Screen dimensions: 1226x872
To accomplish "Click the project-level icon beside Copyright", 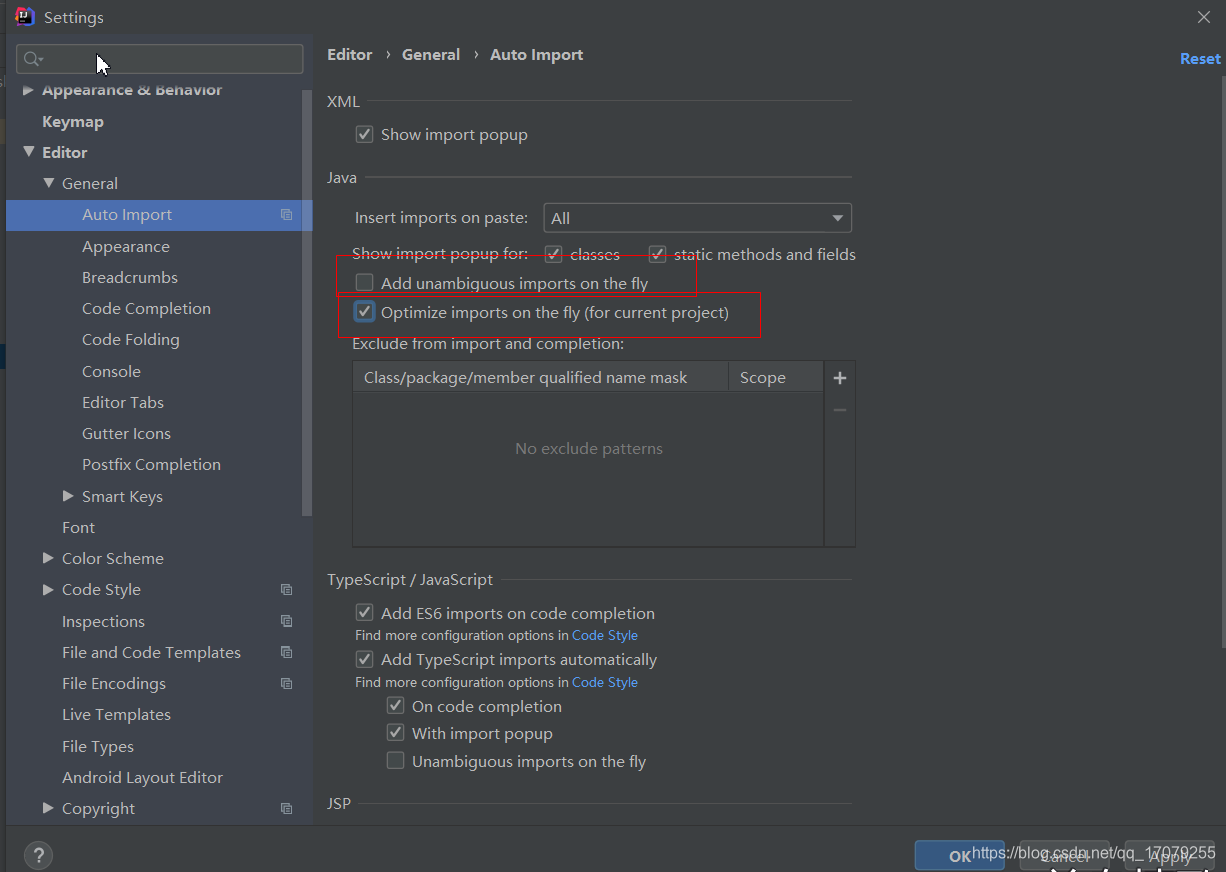I will (x=287, y=809).
